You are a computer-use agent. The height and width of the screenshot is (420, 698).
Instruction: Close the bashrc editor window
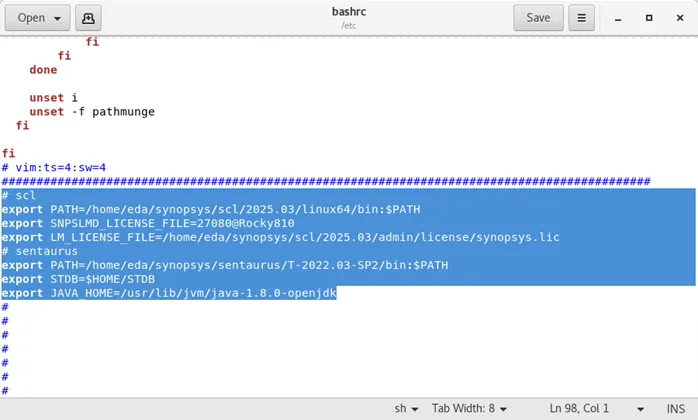[680, 18]
